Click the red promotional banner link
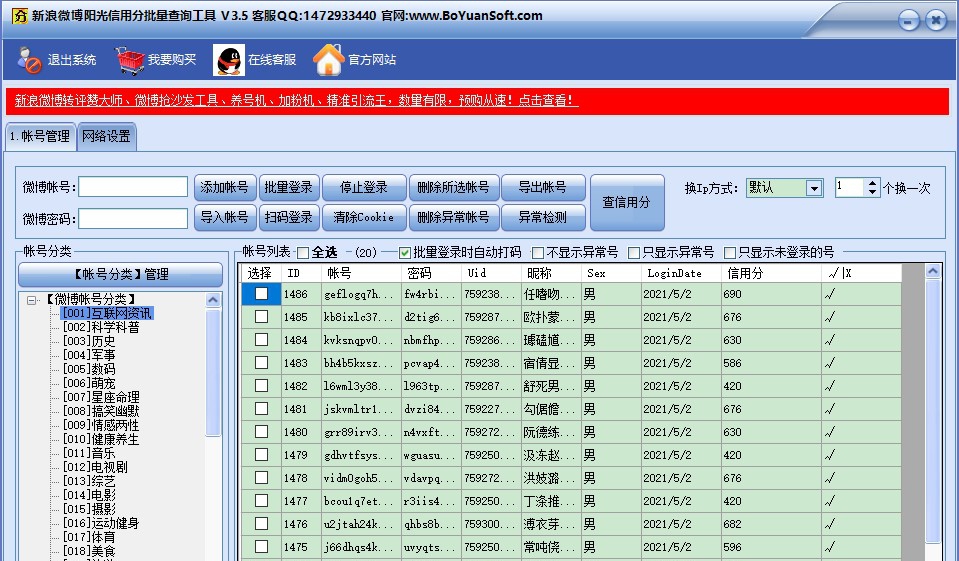The width and height of the screenshot is (959, 561). point(297,100)
